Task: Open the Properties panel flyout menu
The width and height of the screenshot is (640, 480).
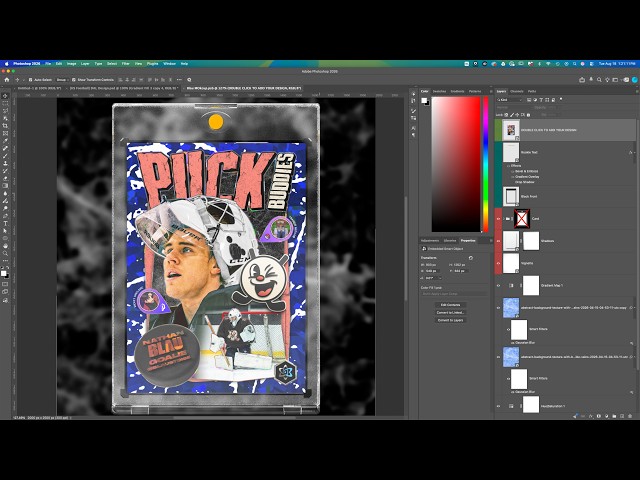Action: [491, 240]
